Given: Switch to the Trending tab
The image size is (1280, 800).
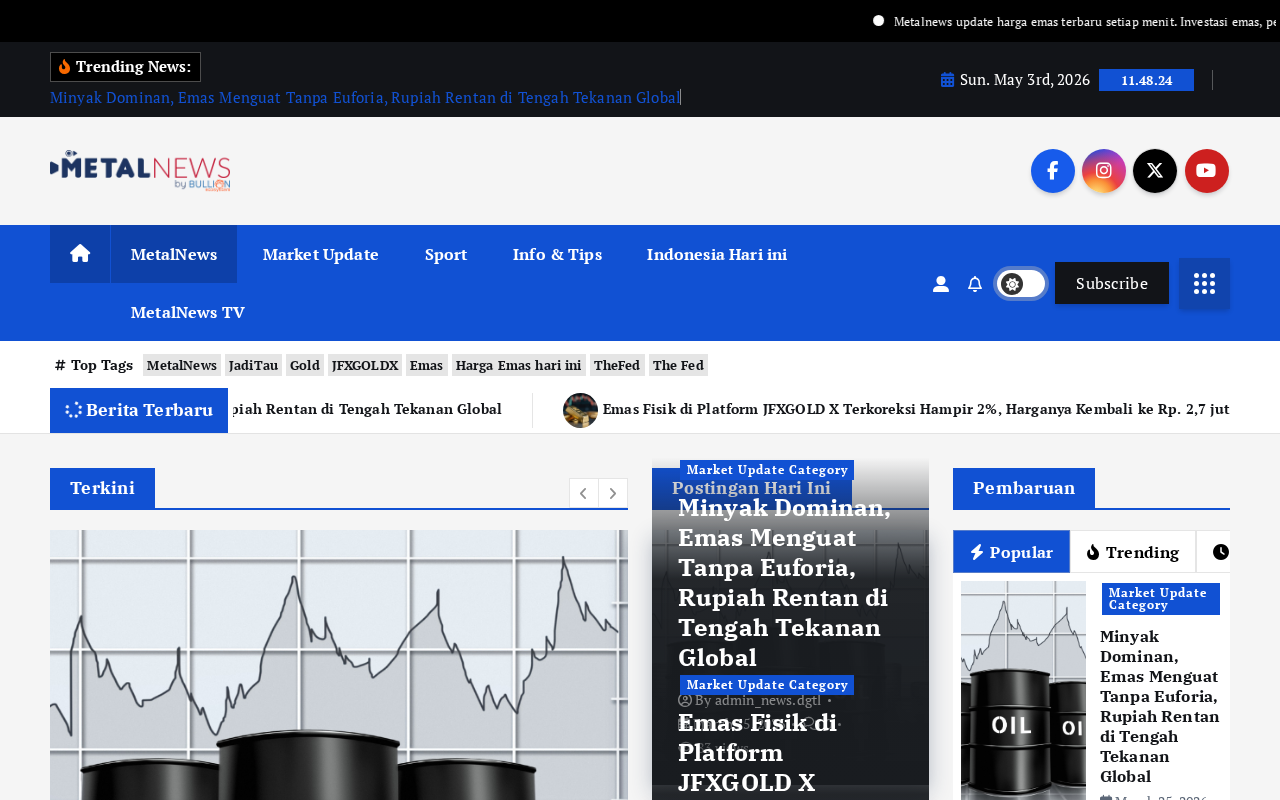Looking at the screenshot, I should pos(1133,552).
